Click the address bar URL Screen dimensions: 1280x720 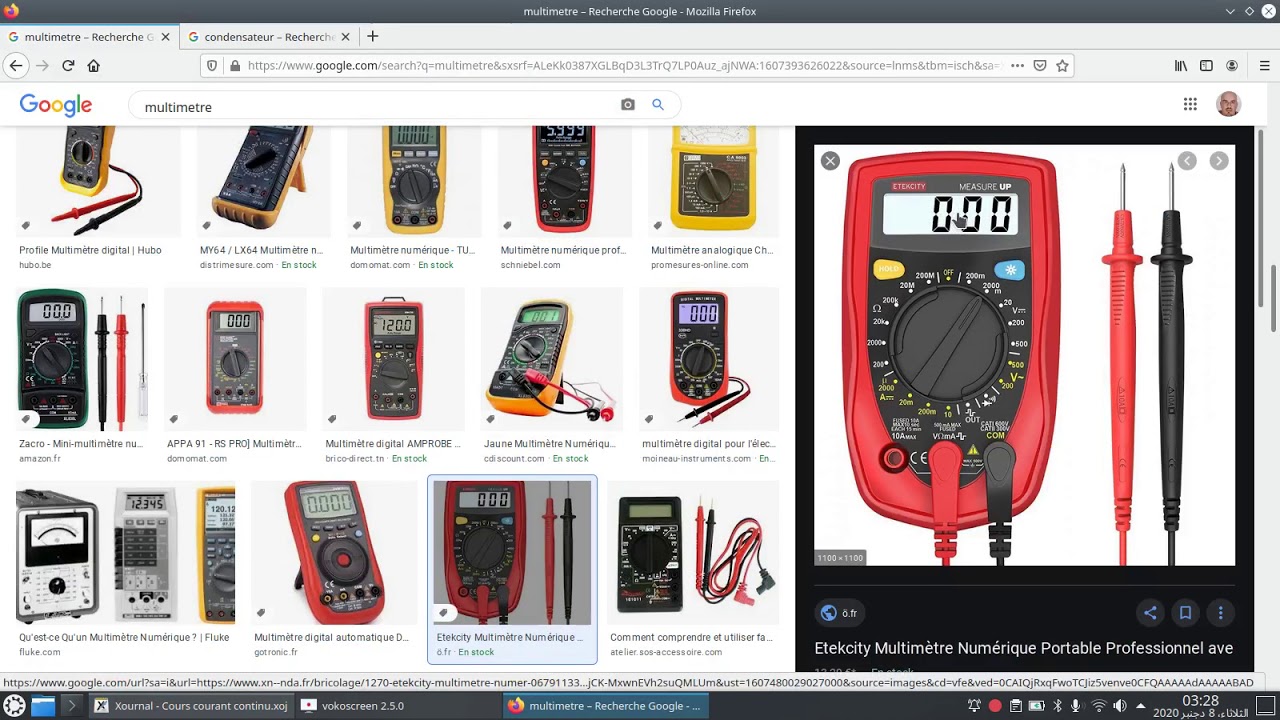tap(623, 65)
